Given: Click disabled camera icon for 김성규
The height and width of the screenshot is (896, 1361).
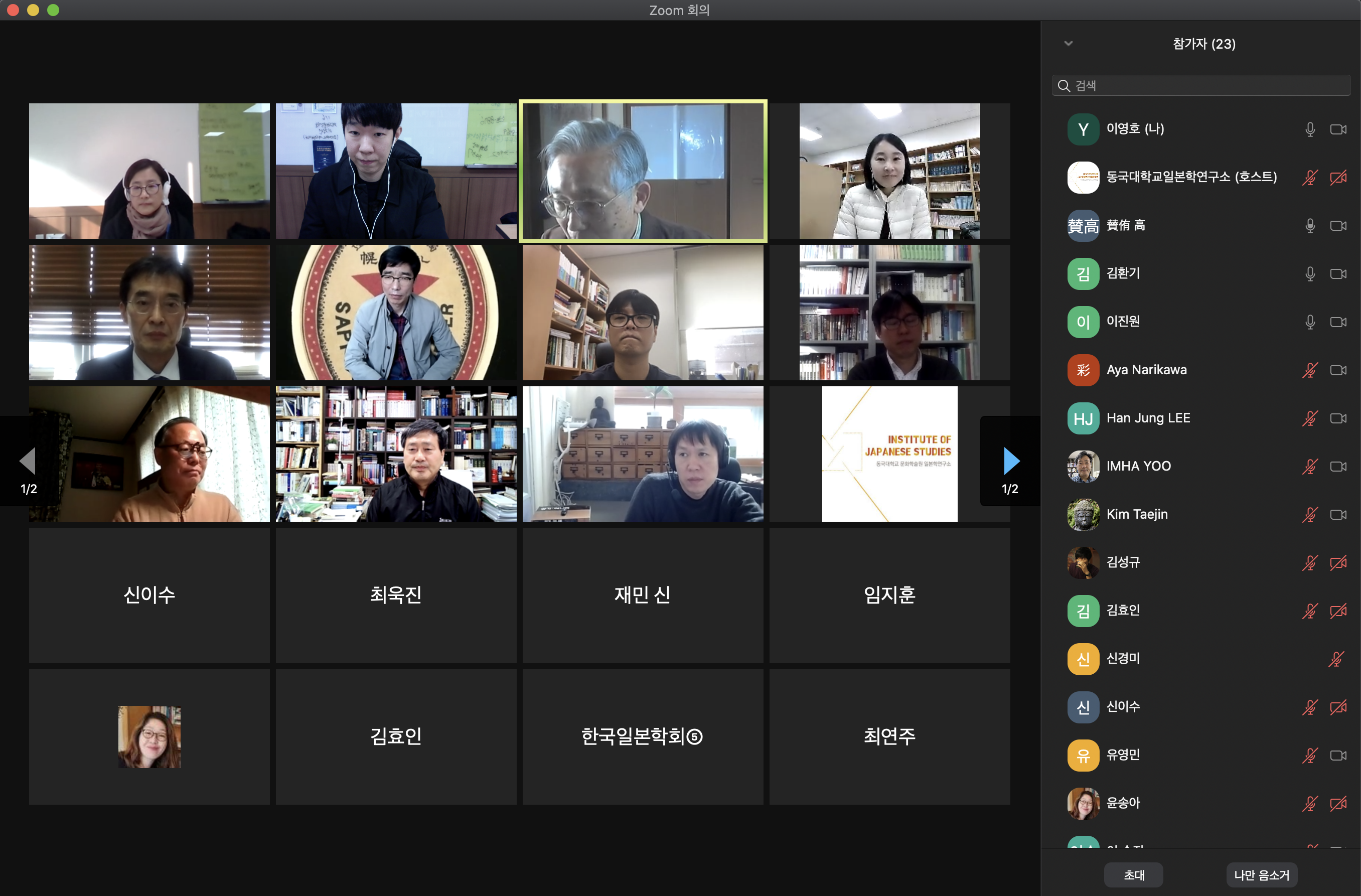Looking at the screenshot, I should tap(1338, 563).
